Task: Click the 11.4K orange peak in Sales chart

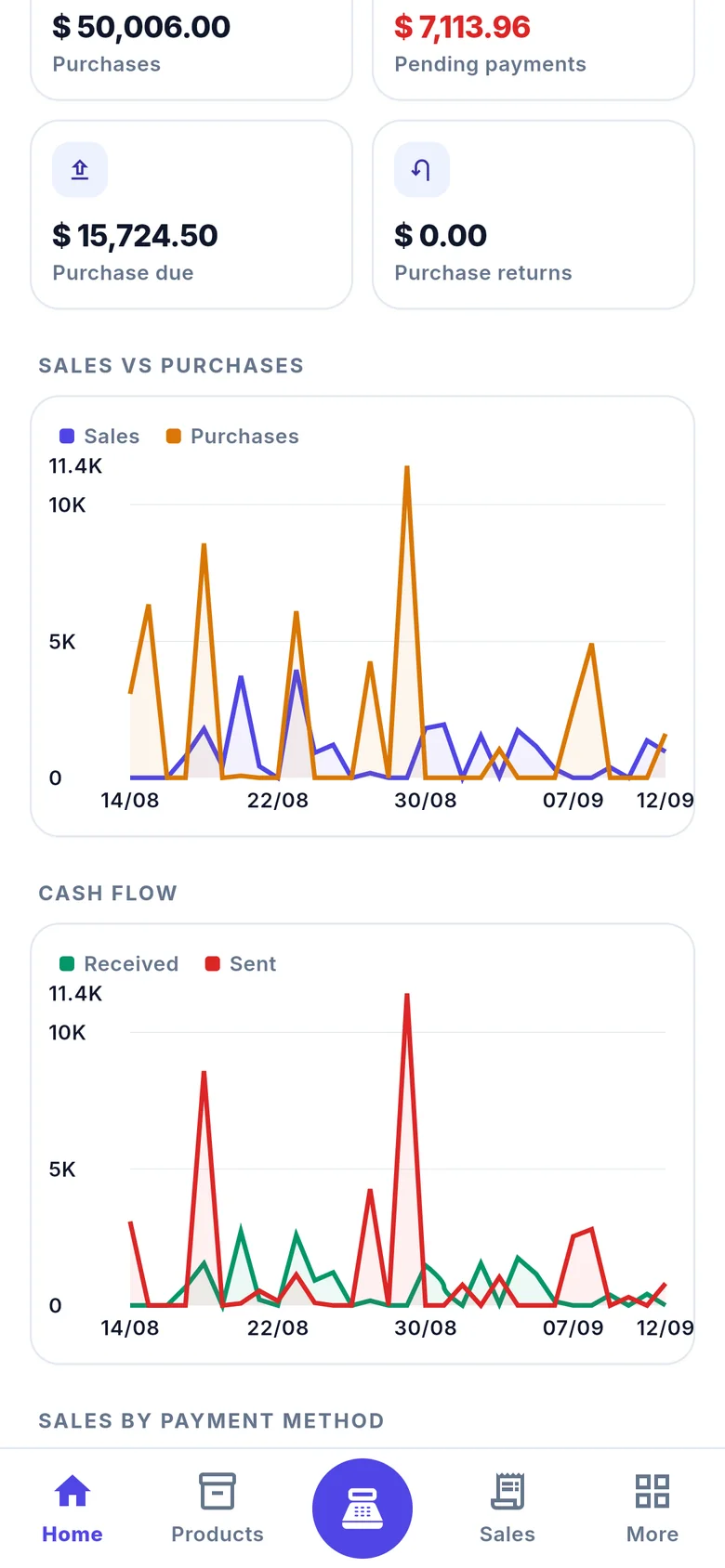Action: point(407,469)
